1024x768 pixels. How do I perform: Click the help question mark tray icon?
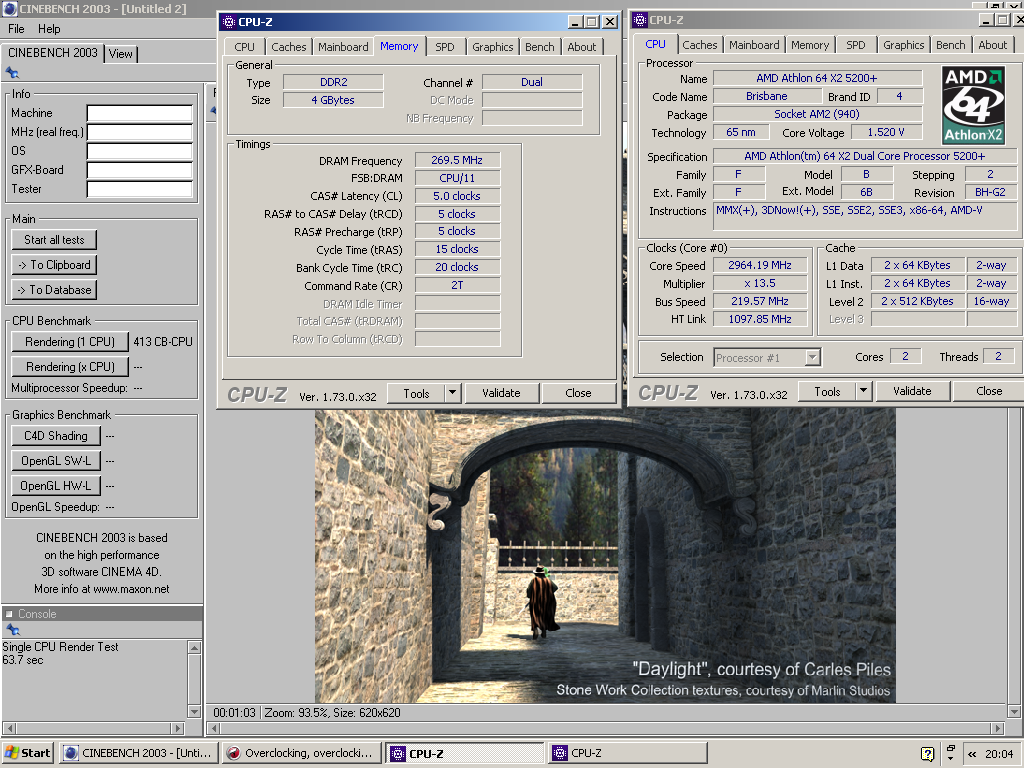[x=927, y=754]
